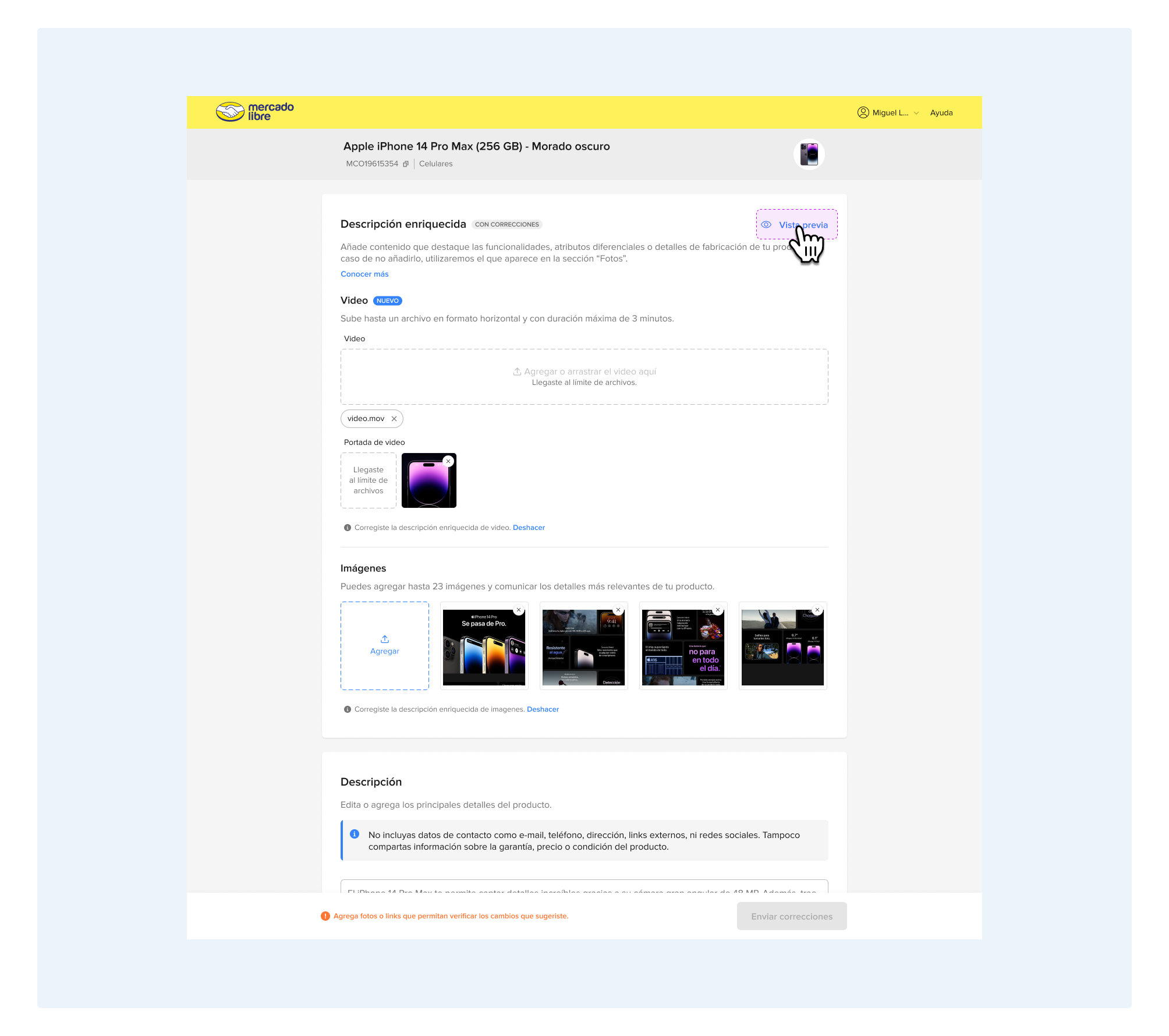Viewport: 1169px width, 1036px height.
Task: Click the Mercado Libre logo
Action: point(254,112)
